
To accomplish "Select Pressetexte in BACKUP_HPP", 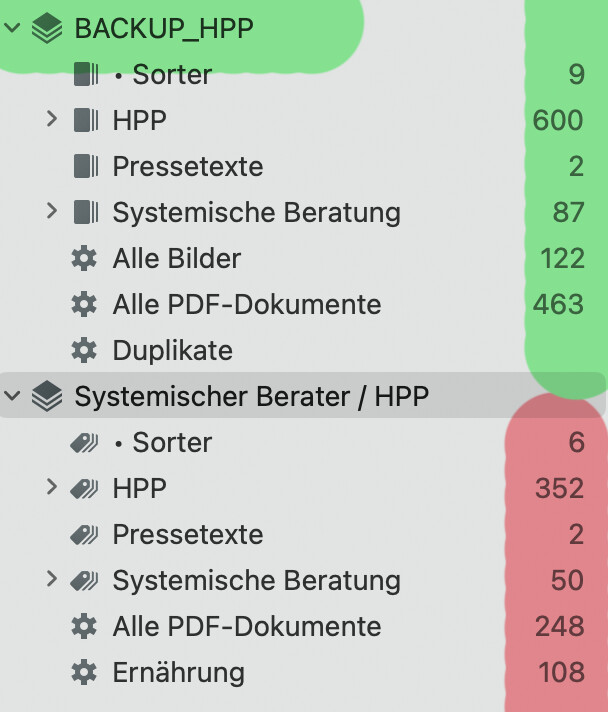I will click(x=188, y=167).
